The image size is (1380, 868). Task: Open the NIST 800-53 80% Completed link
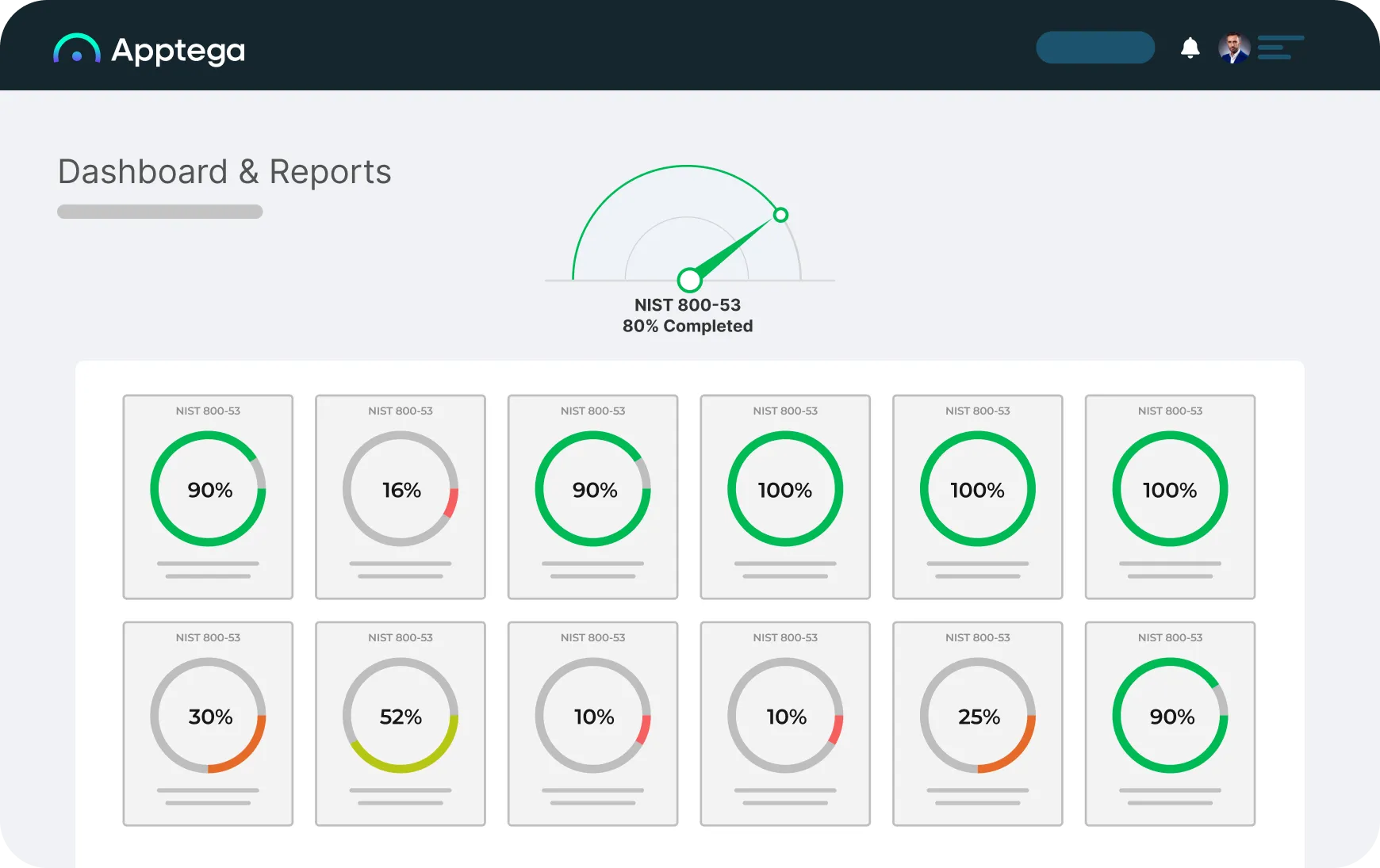click(688, 315)
